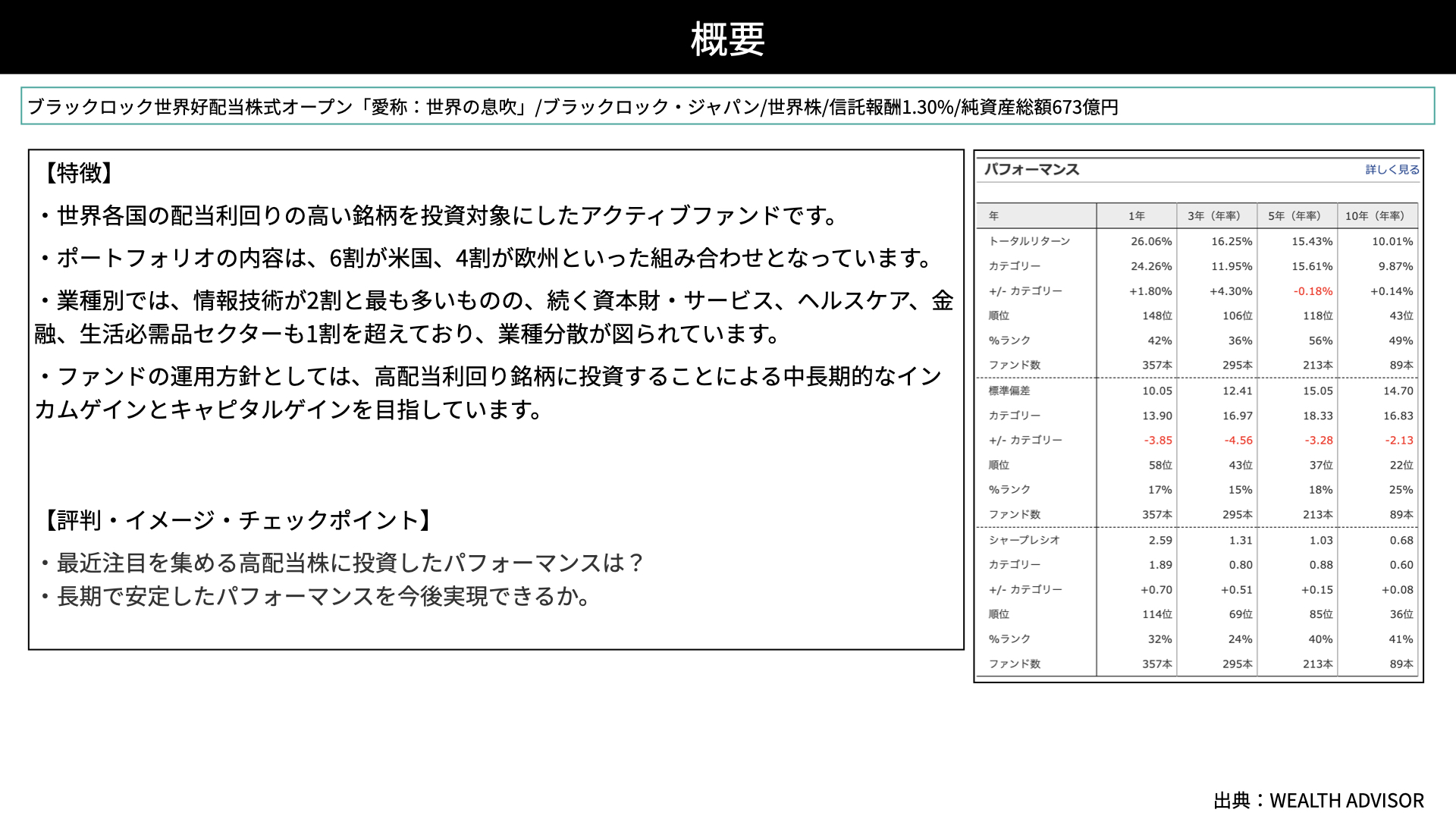Click the 0.68 Sharpe ratio value
The width and height of the screenshot is (1456, 819).
click(1401, 540)
